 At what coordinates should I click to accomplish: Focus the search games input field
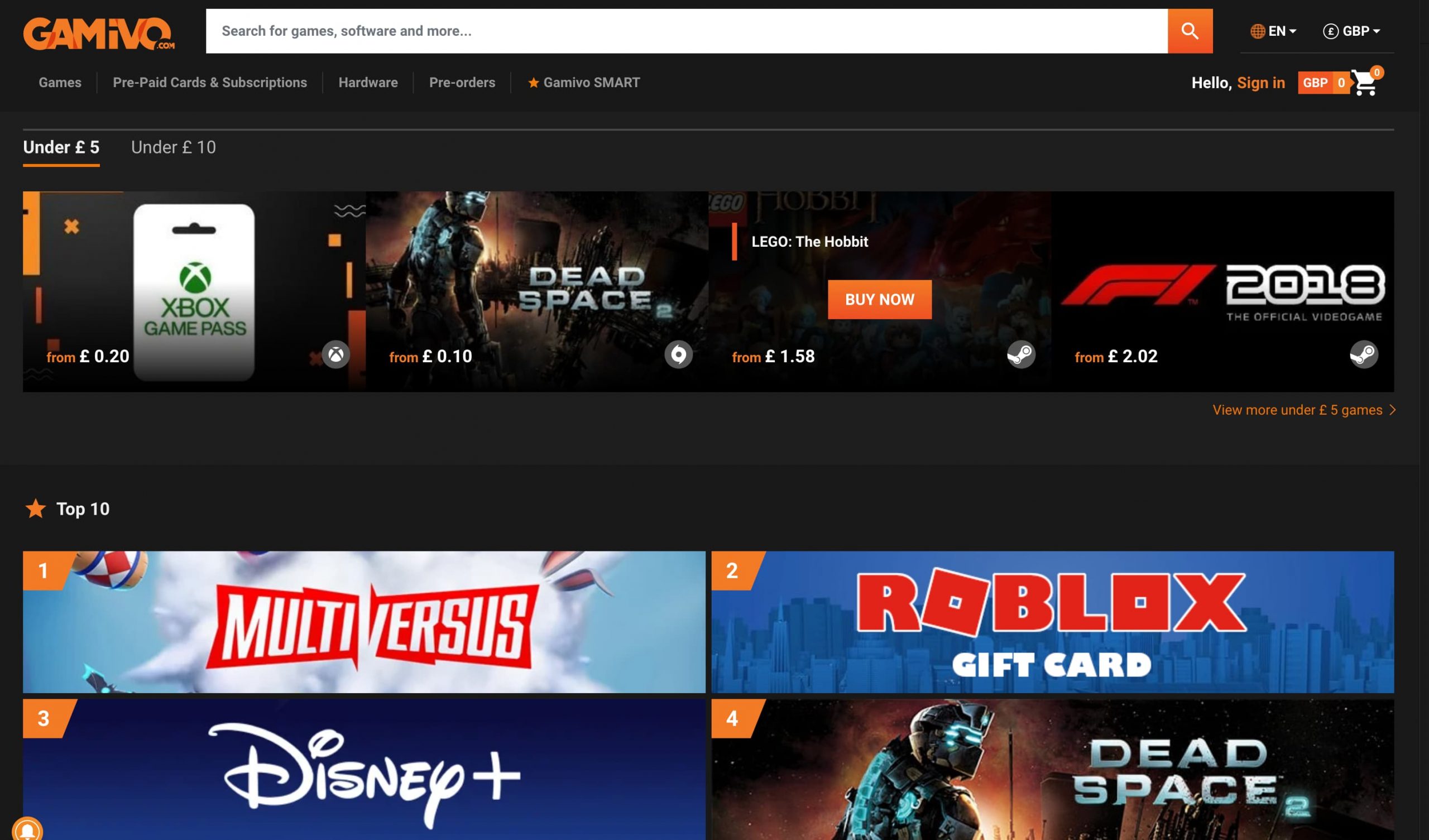686,31
